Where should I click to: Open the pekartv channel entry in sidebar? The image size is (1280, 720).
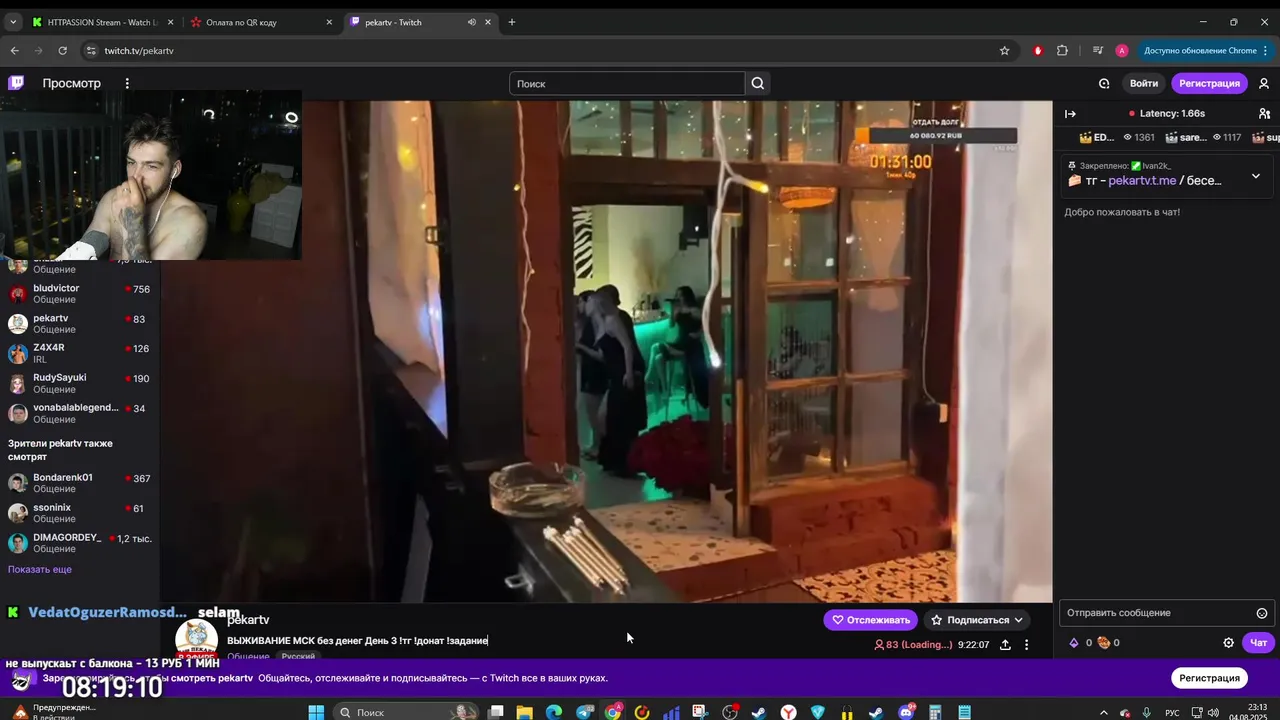pyautogui.click(x=80, y=324)
